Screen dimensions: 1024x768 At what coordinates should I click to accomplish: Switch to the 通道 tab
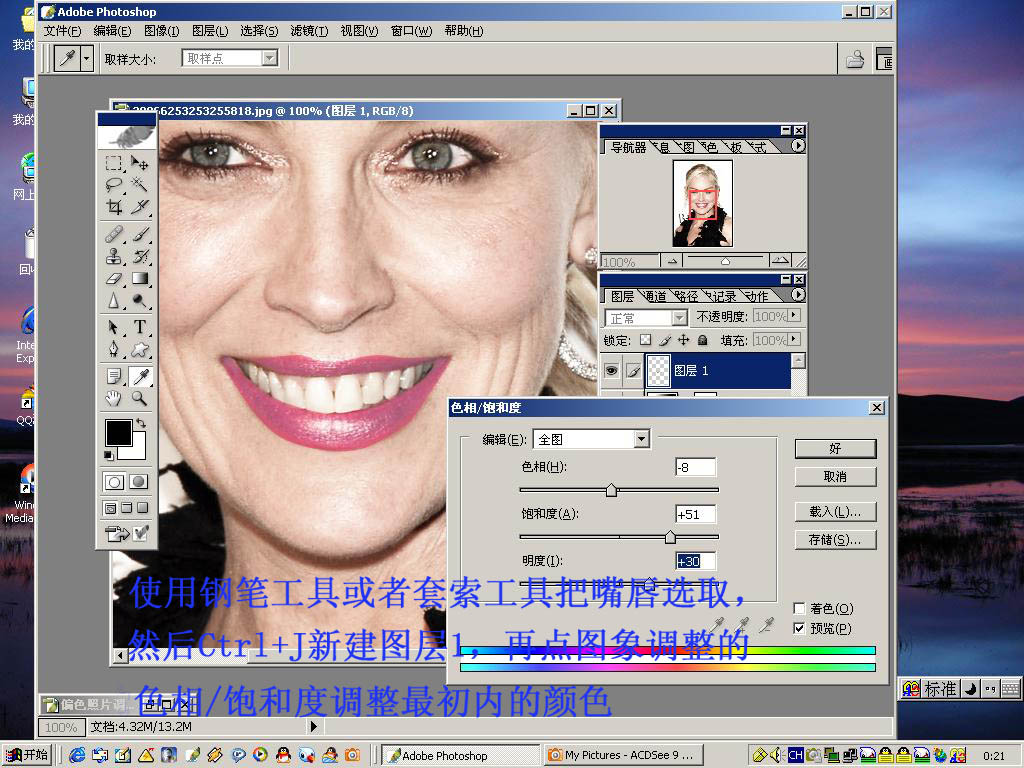click(x=655, y=296)
